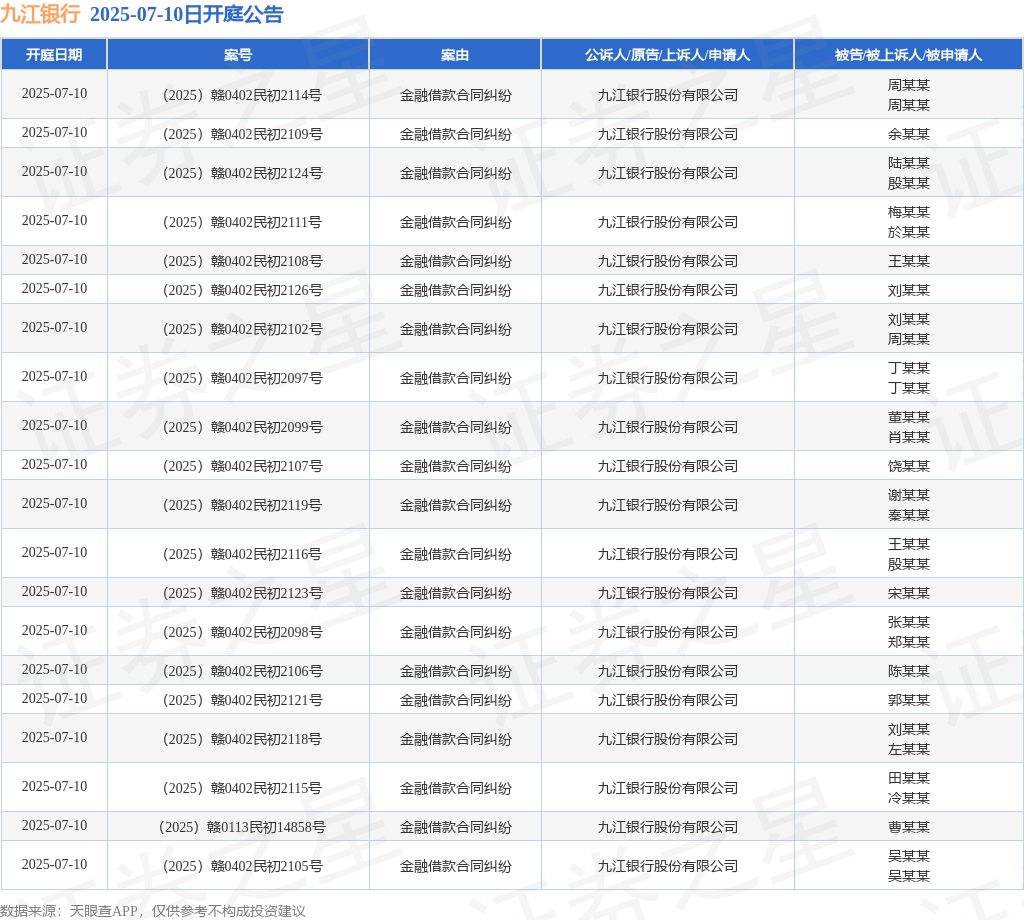The width and height of the screenshot is (1024, 920).
Task: Click the 公诉人/原告/上诉人/申请人 column header
Action: click(667, 55)
